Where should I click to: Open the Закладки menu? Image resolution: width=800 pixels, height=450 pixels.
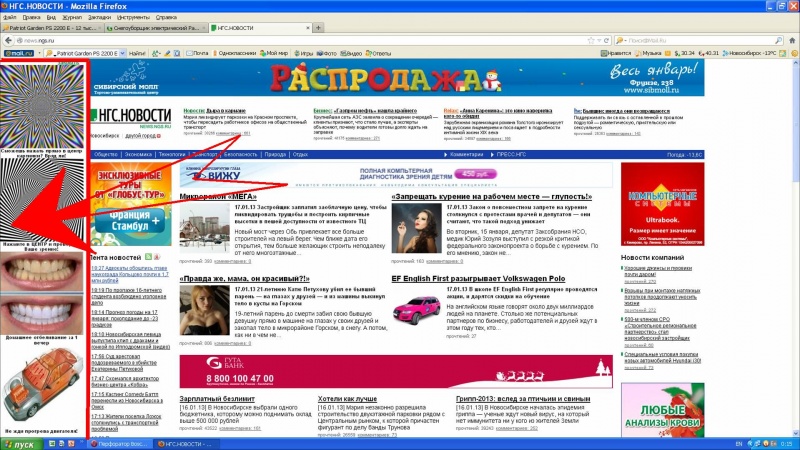(x=99, y=17)
